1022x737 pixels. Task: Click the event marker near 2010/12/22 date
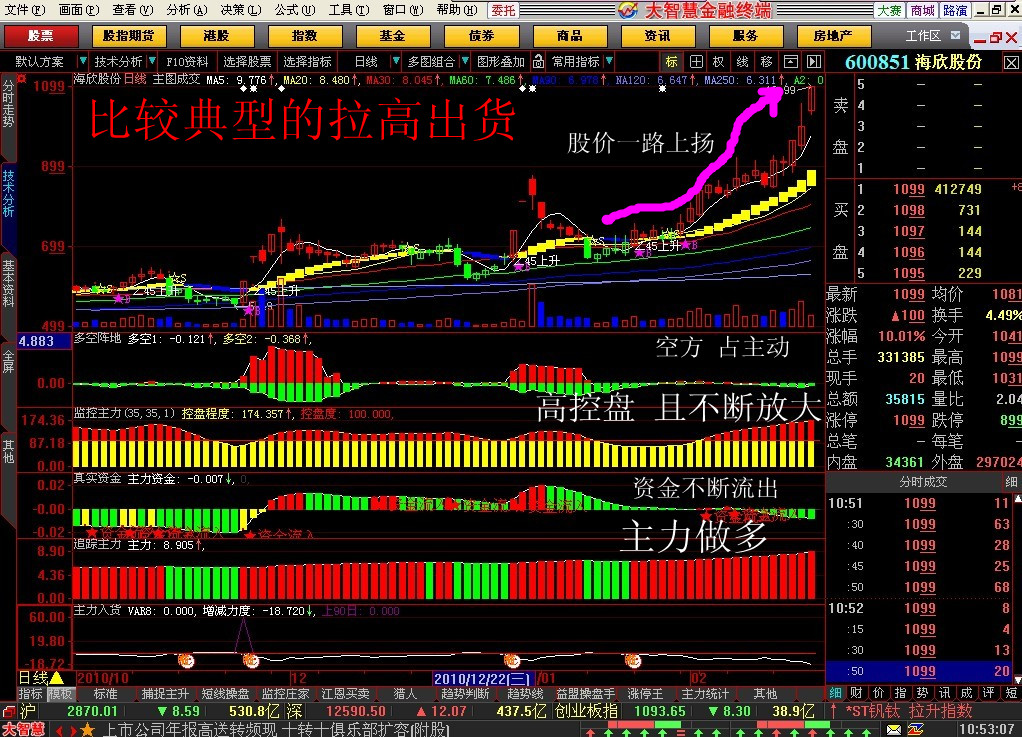click(x=512, y=661)
